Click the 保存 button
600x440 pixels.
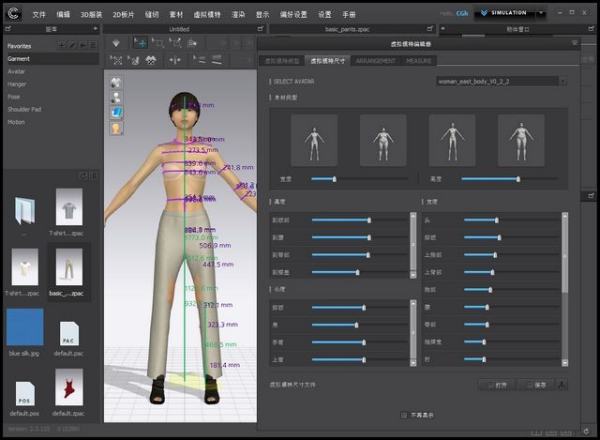[535, 383]
